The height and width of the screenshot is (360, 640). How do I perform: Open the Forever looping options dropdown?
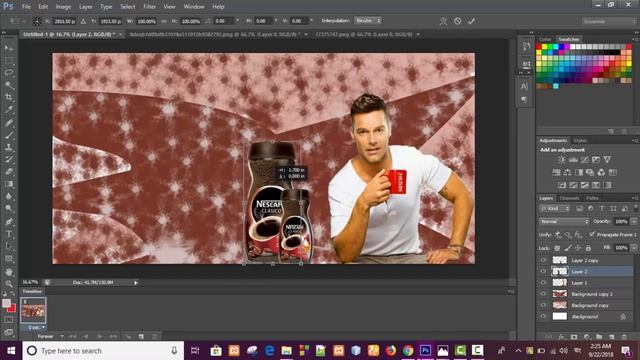[x=50, y=336]
